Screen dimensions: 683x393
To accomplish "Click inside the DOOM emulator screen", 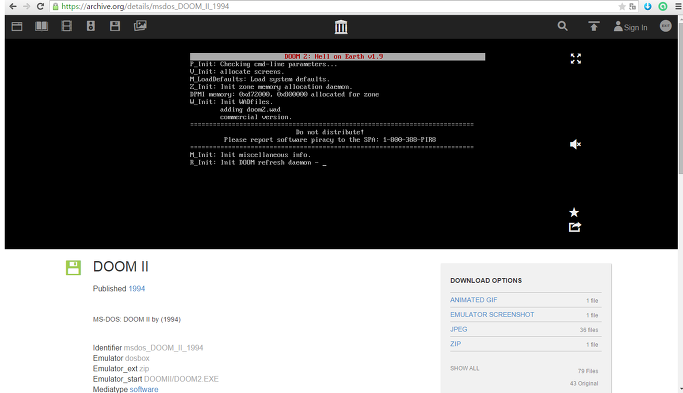I will [x=337, y=144].
